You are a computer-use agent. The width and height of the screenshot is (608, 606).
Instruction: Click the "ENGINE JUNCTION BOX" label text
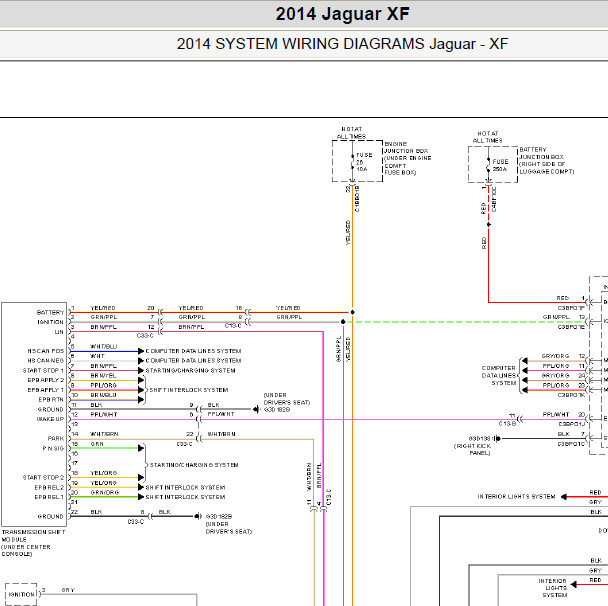406,147
